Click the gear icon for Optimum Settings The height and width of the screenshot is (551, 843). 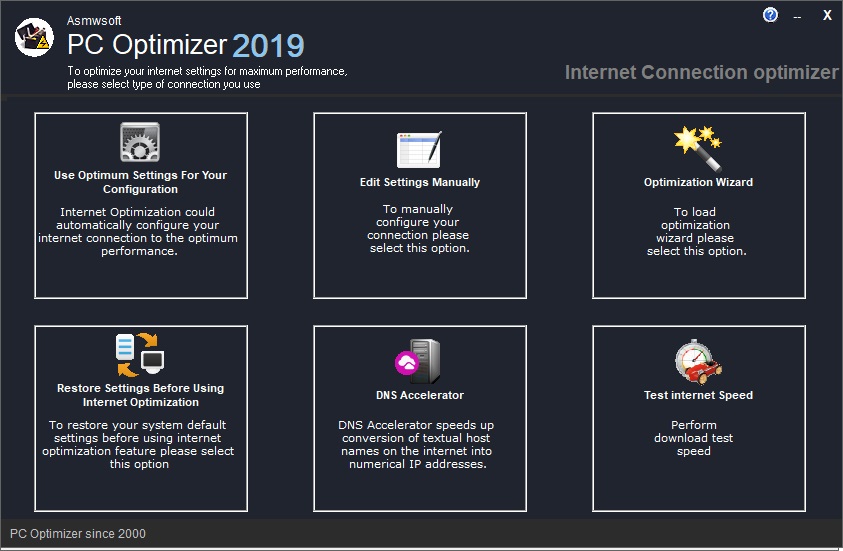pyautogui.click(x=140, y=142)
